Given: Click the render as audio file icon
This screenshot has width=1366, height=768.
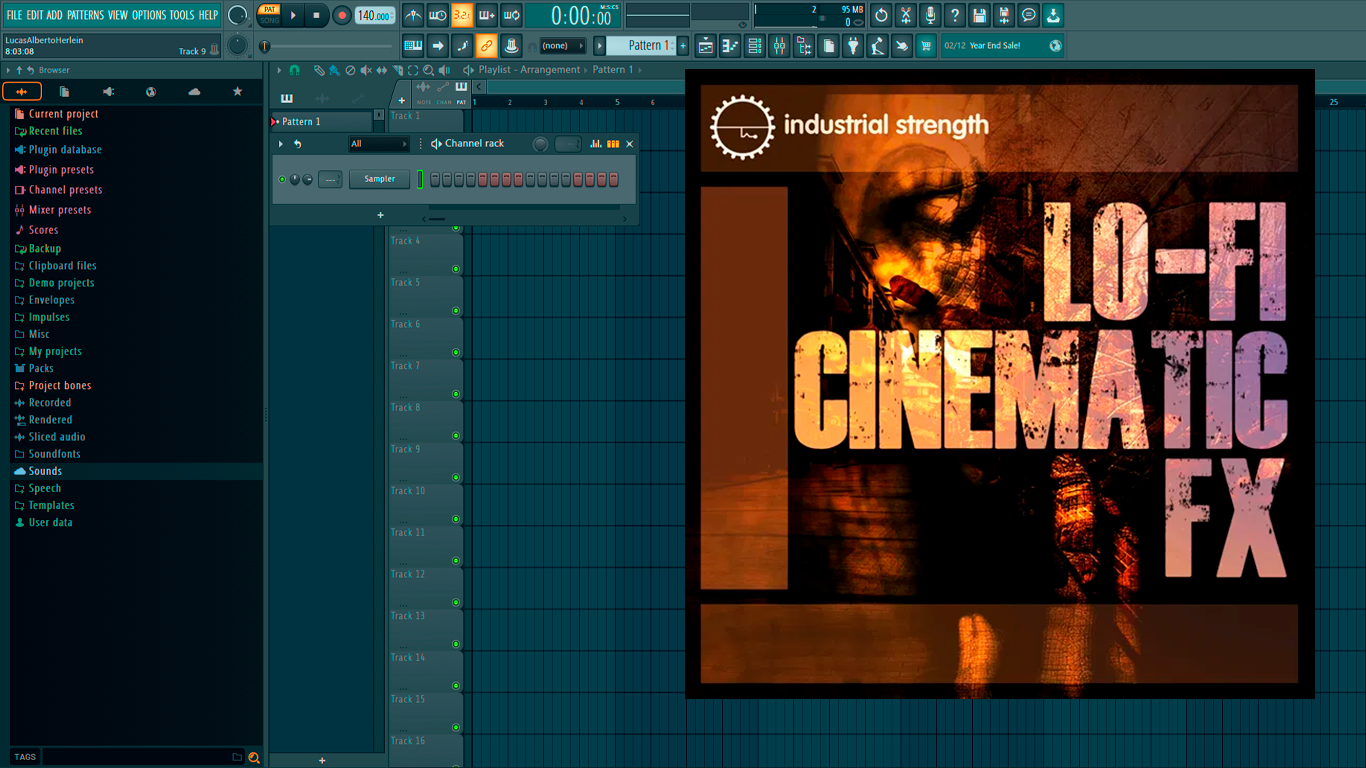Looking at the screenshot, I should tap(1004, 15).
